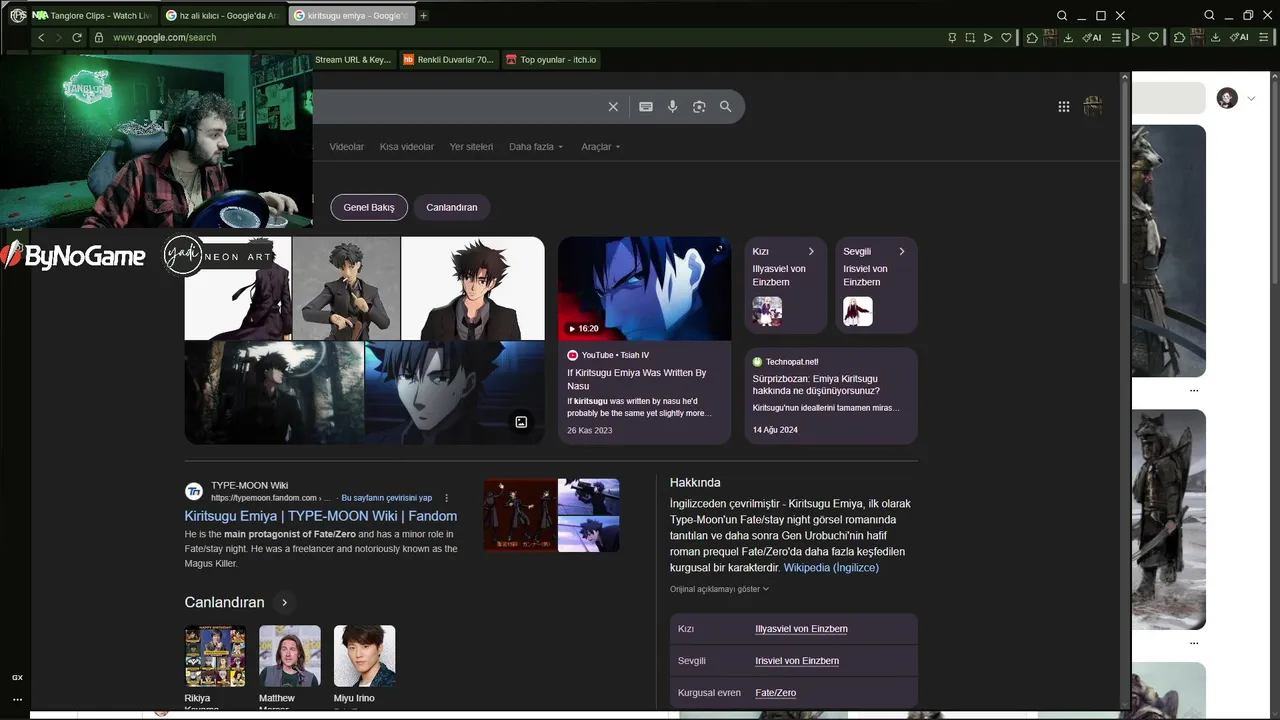Open the Araçlar dropdown
This screenshot has width=1280, height=720.
tap(601, 147)
